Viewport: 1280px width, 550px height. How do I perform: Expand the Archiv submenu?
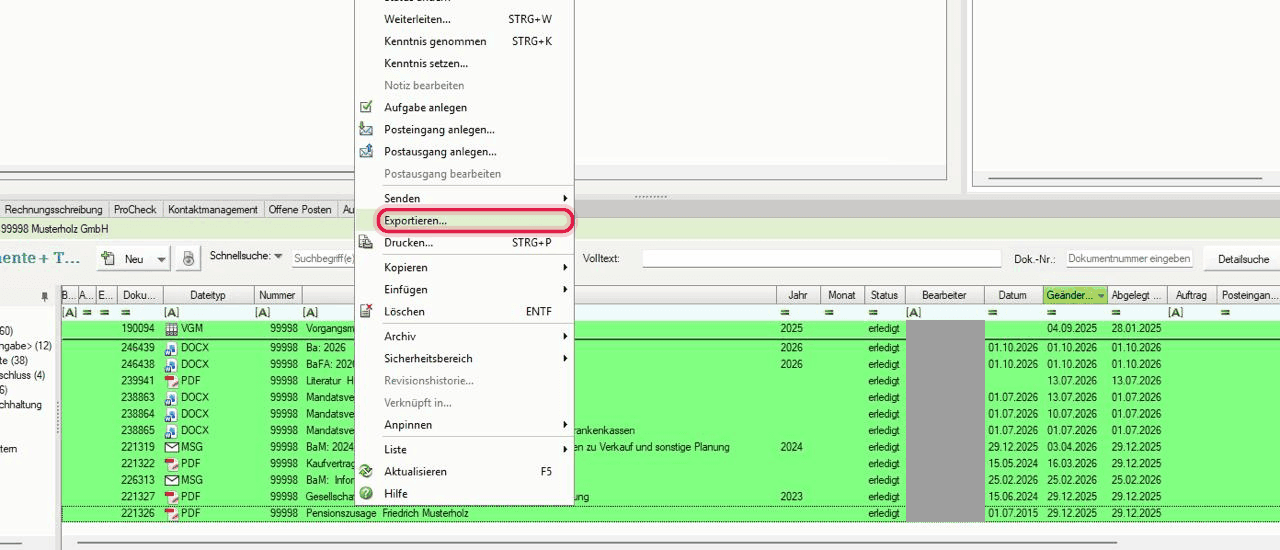pos(464,336)
